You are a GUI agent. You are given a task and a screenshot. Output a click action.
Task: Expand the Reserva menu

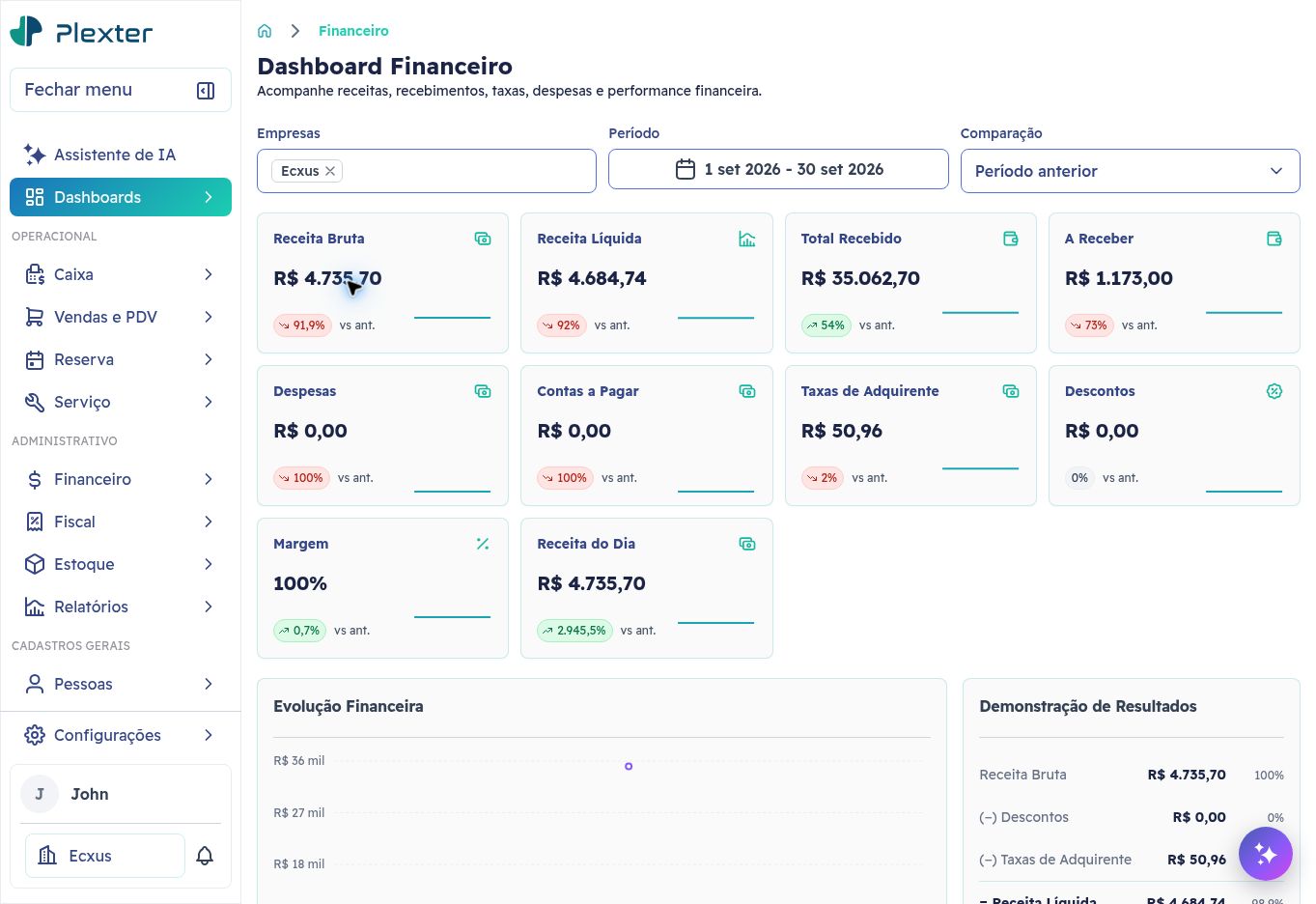121,359
